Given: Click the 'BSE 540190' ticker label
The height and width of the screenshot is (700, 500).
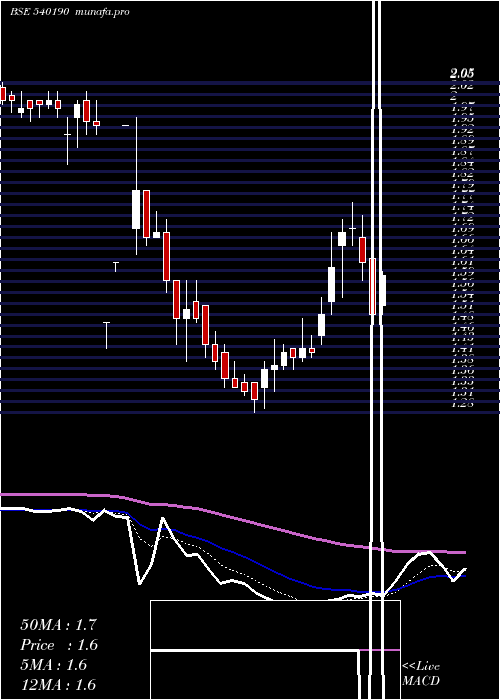Looking at the screenshot, I should pyautogui.click(x=39, y=12).
